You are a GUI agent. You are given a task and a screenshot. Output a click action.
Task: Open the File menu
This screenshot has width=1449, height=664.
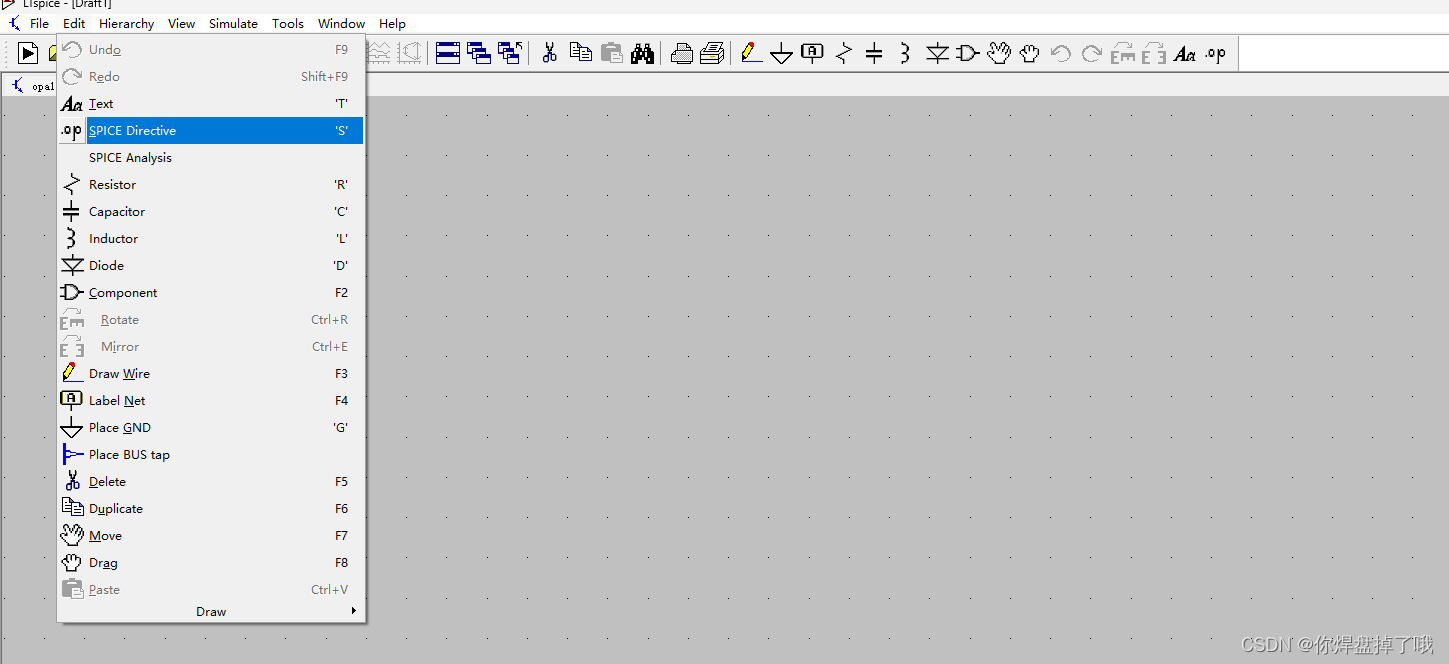pyautogui.click(x=39, y=23)
